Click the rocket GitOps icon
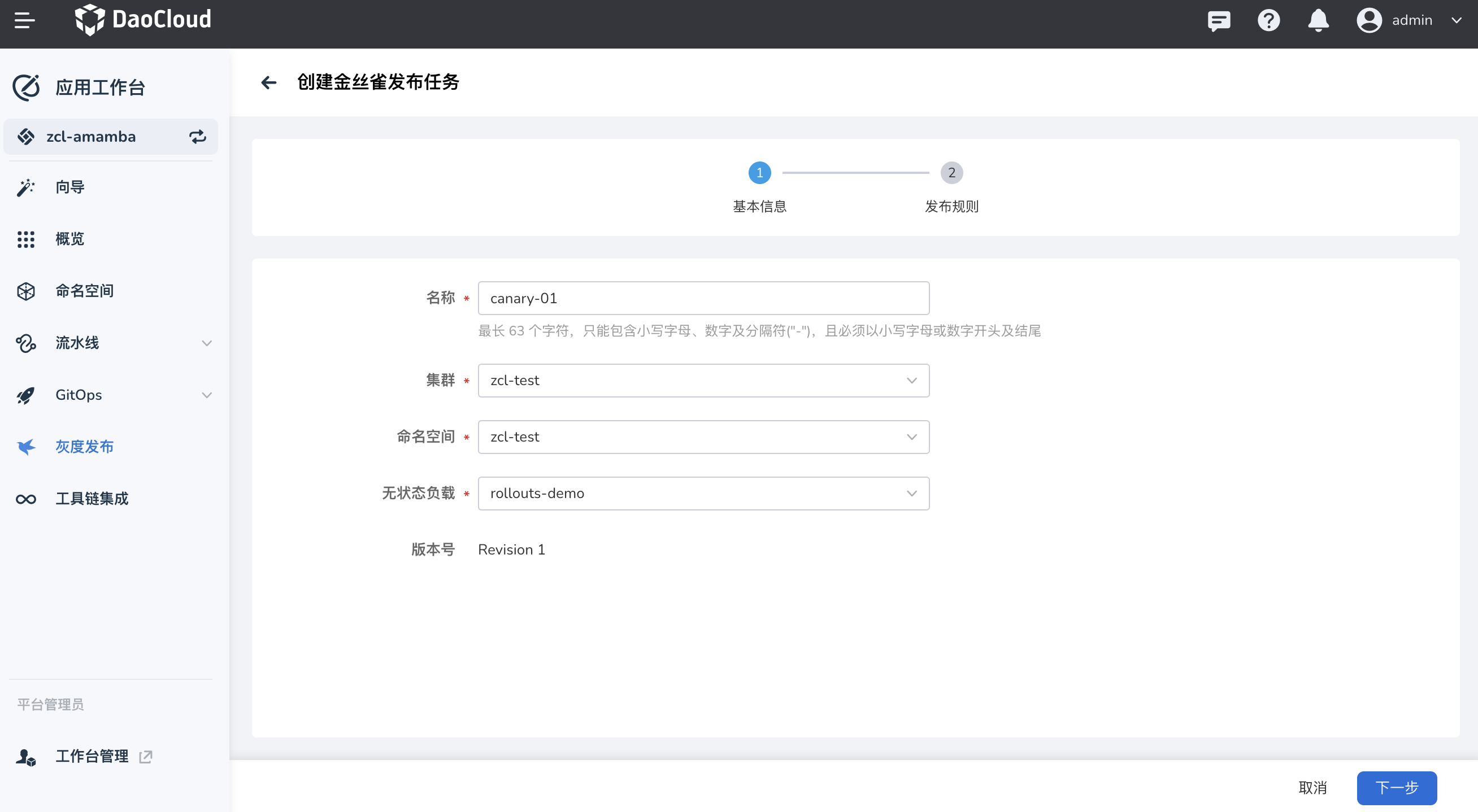Viewport: 1478px width, 812px height. pos(26,395)
